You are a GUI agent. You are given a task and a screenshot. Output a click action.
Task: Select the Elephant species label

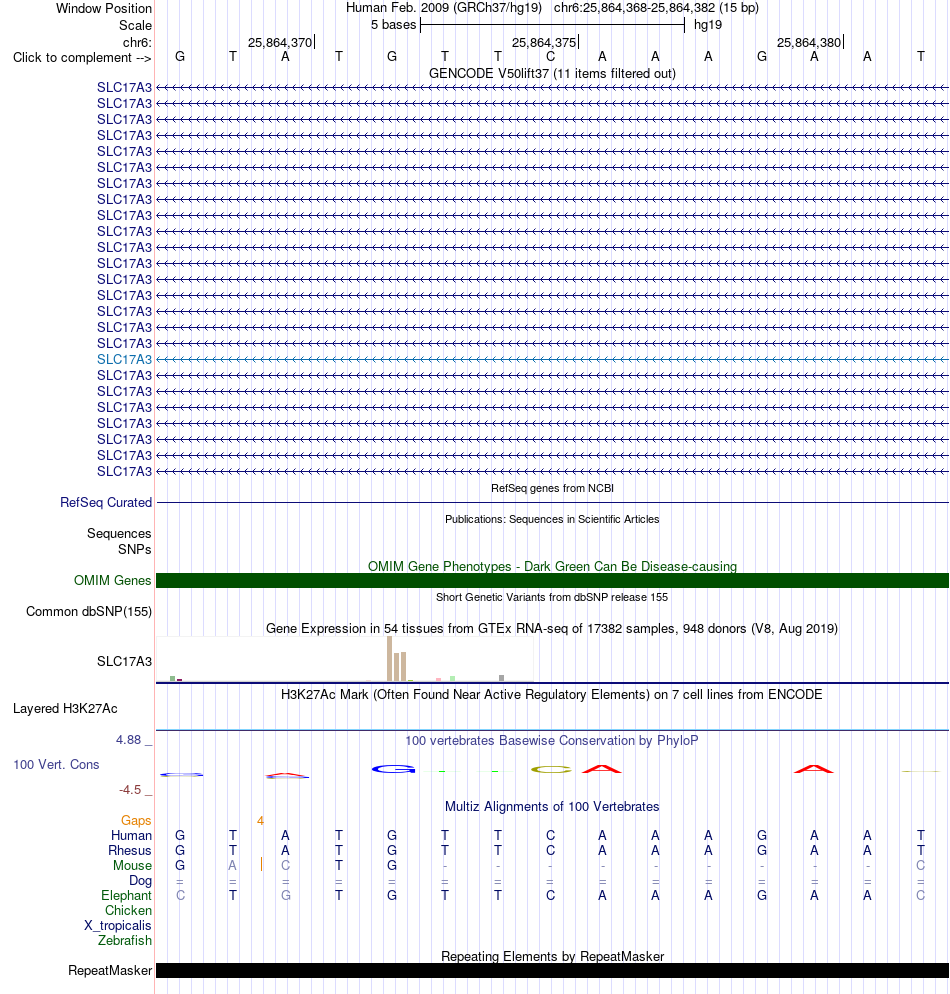[127, 895]
